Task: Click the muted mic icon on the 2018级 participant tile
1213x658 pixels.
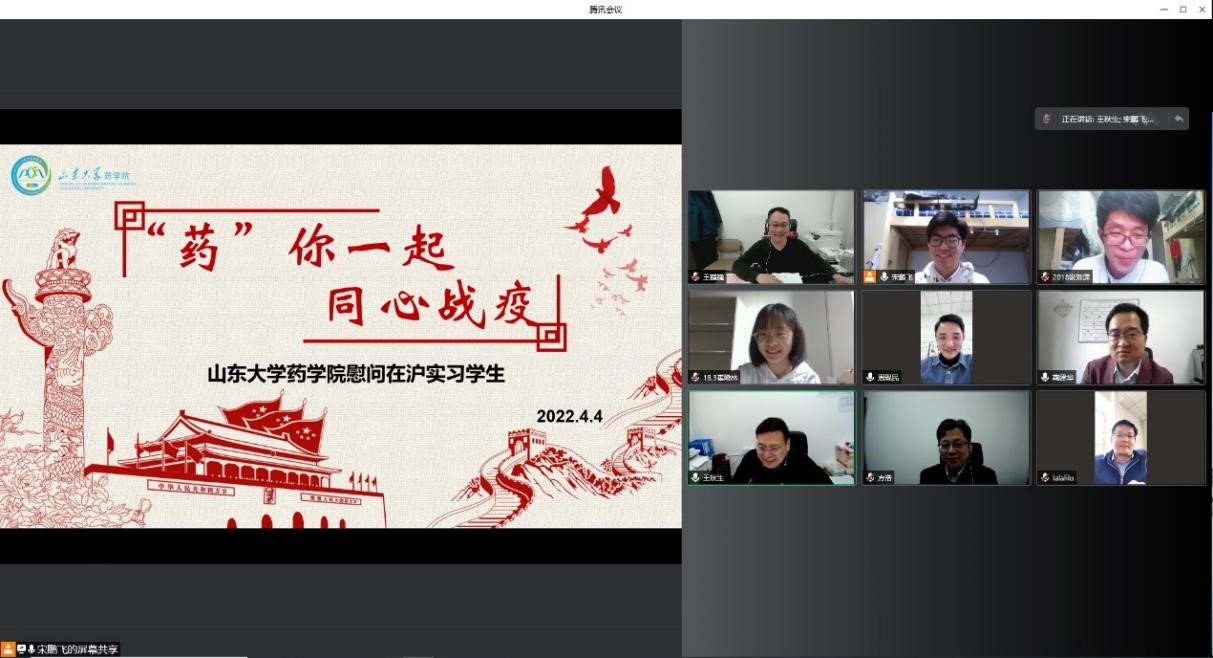Action: [x=1045, y=277]
